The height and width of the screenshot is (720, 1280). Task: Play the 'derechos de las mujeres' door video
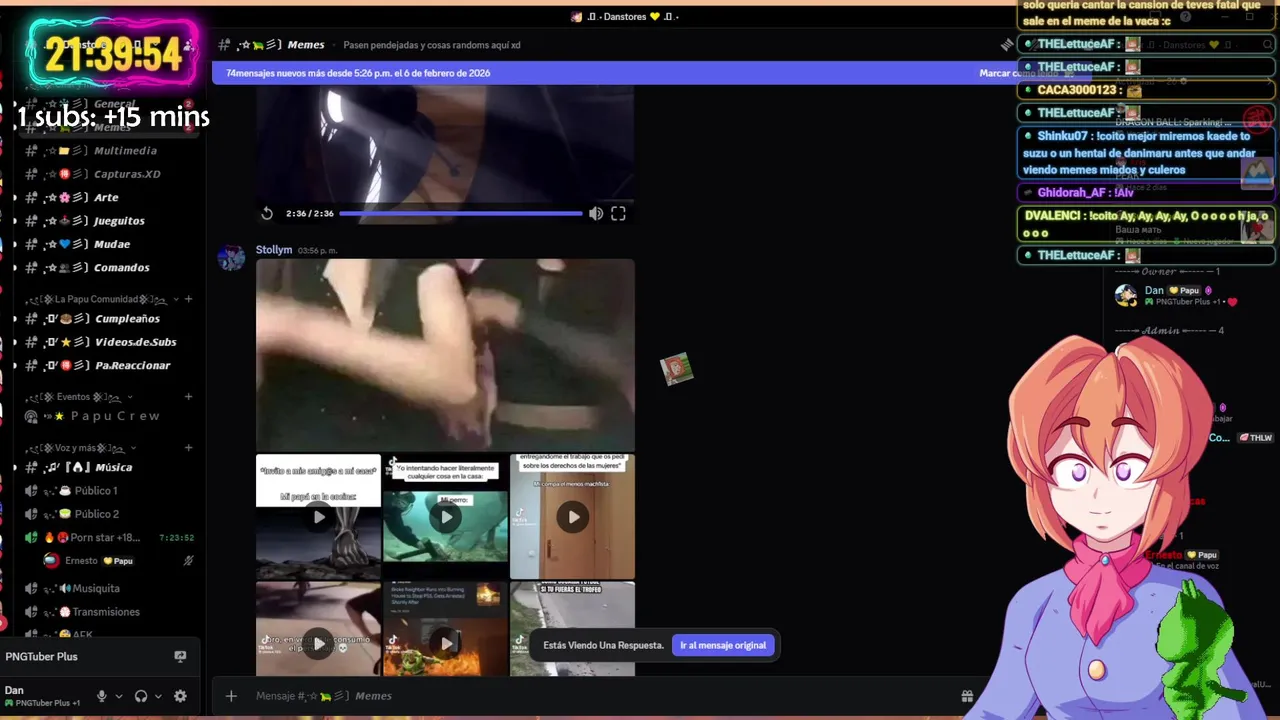click(x=573, y=517)
